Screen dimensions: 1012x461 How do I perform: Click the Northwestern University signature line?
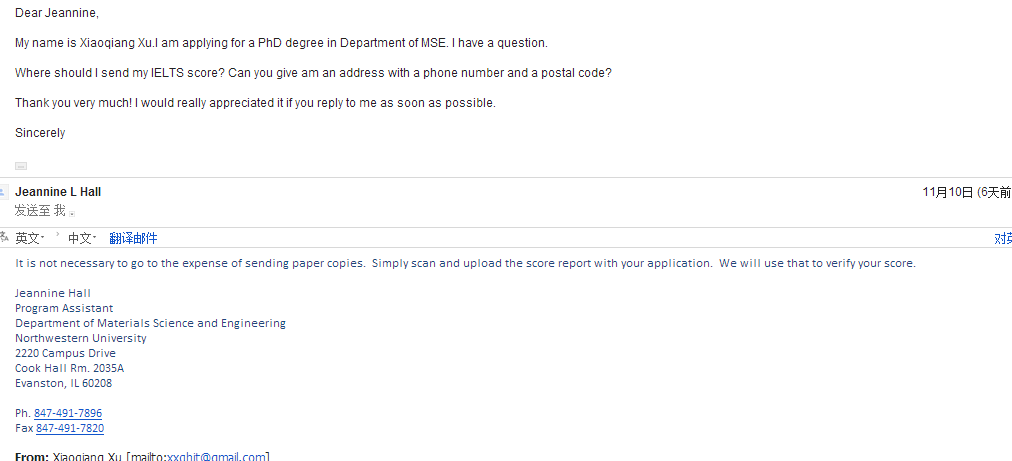[80, 338]
